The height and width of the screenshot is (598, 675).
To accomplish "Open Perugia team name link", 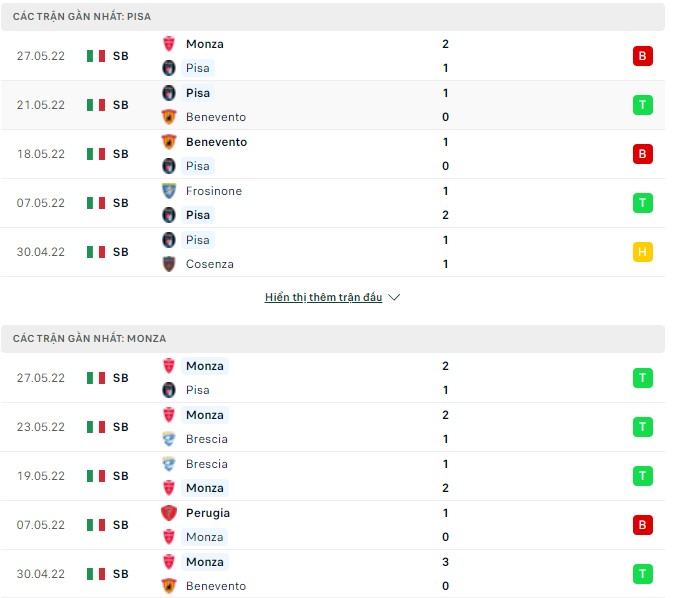I will click(x=207, y=513).
